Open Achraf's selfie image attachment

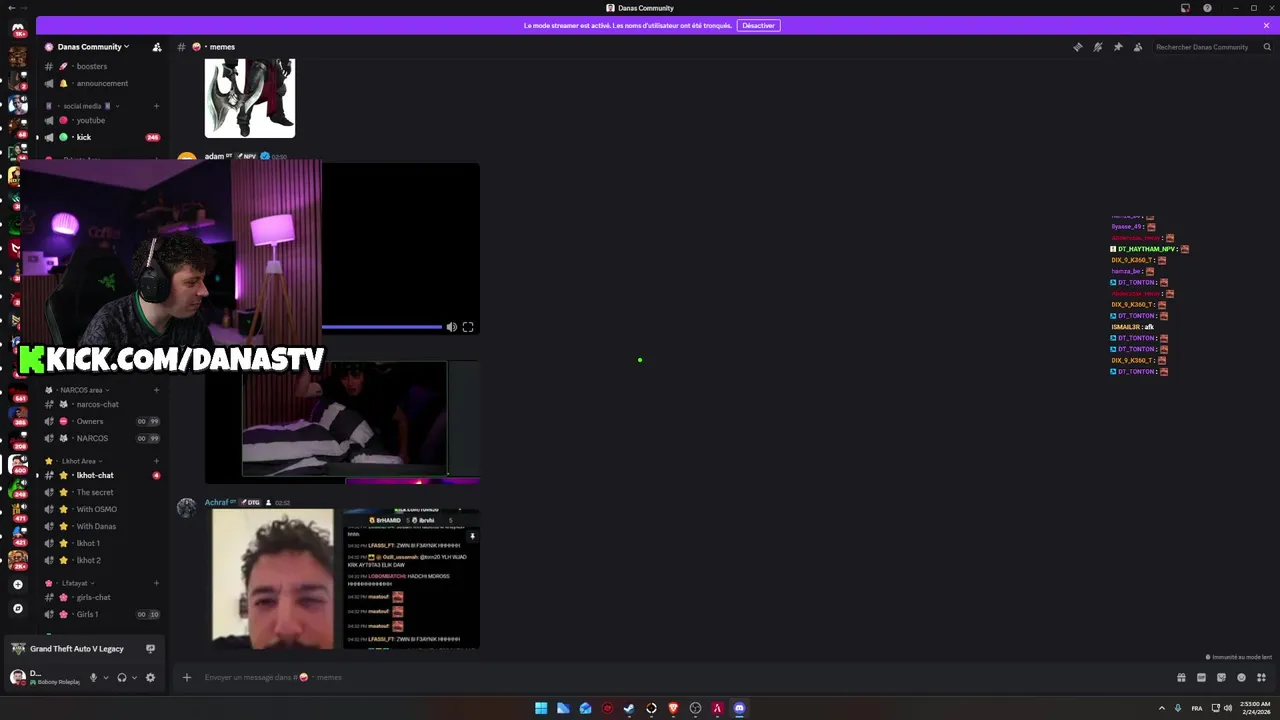273,579
